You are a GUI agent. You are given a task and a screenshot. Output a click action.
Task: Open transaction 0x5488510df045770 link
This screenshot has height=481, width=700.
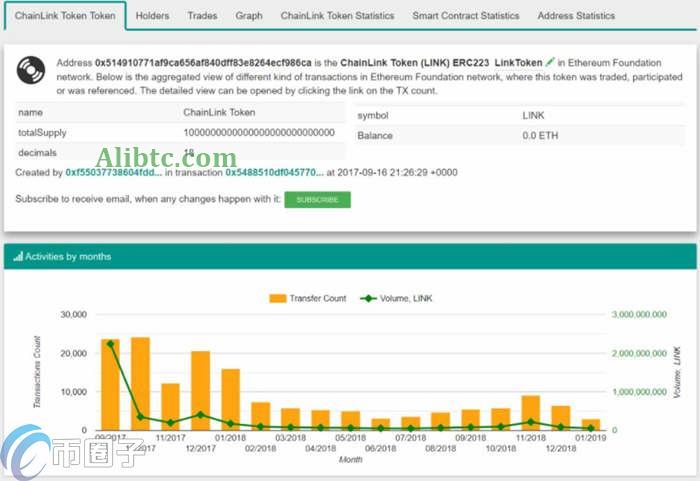click(x=273, y=173)
